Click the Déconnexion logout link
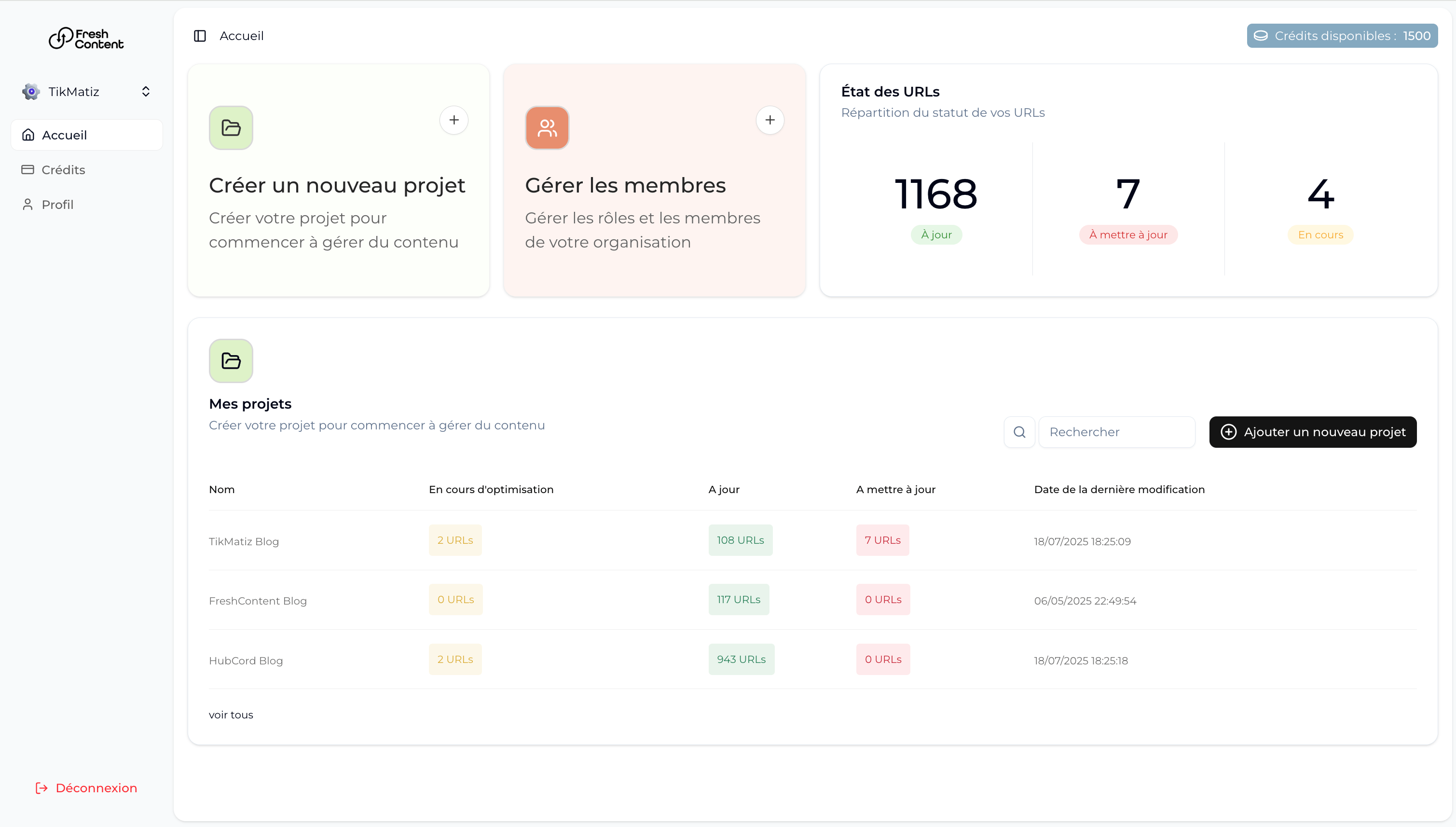Viewport: 1456px width, 827px height. tap(86, 788)
